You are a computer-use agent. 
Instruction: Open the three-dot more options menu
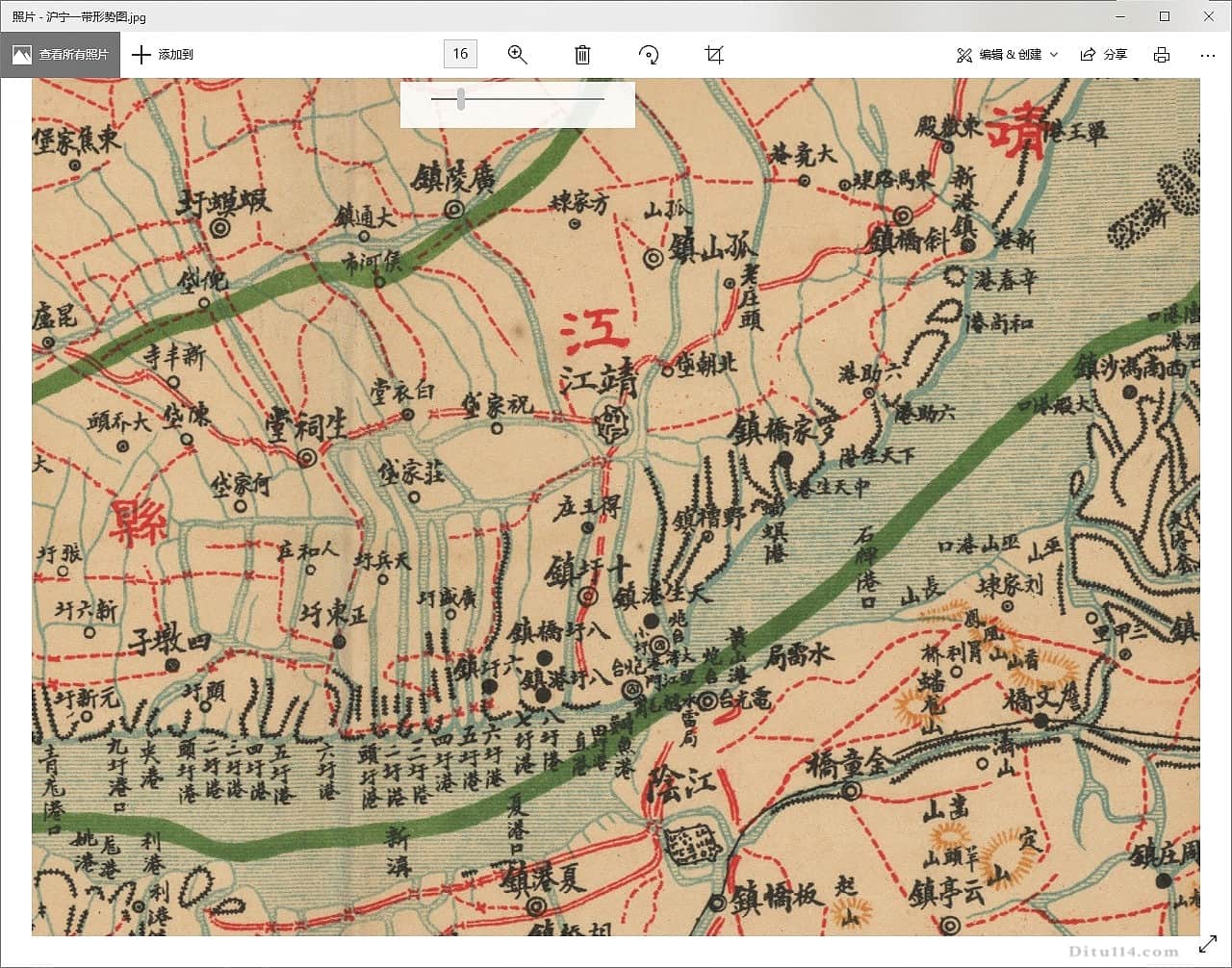click(1208, 55)
